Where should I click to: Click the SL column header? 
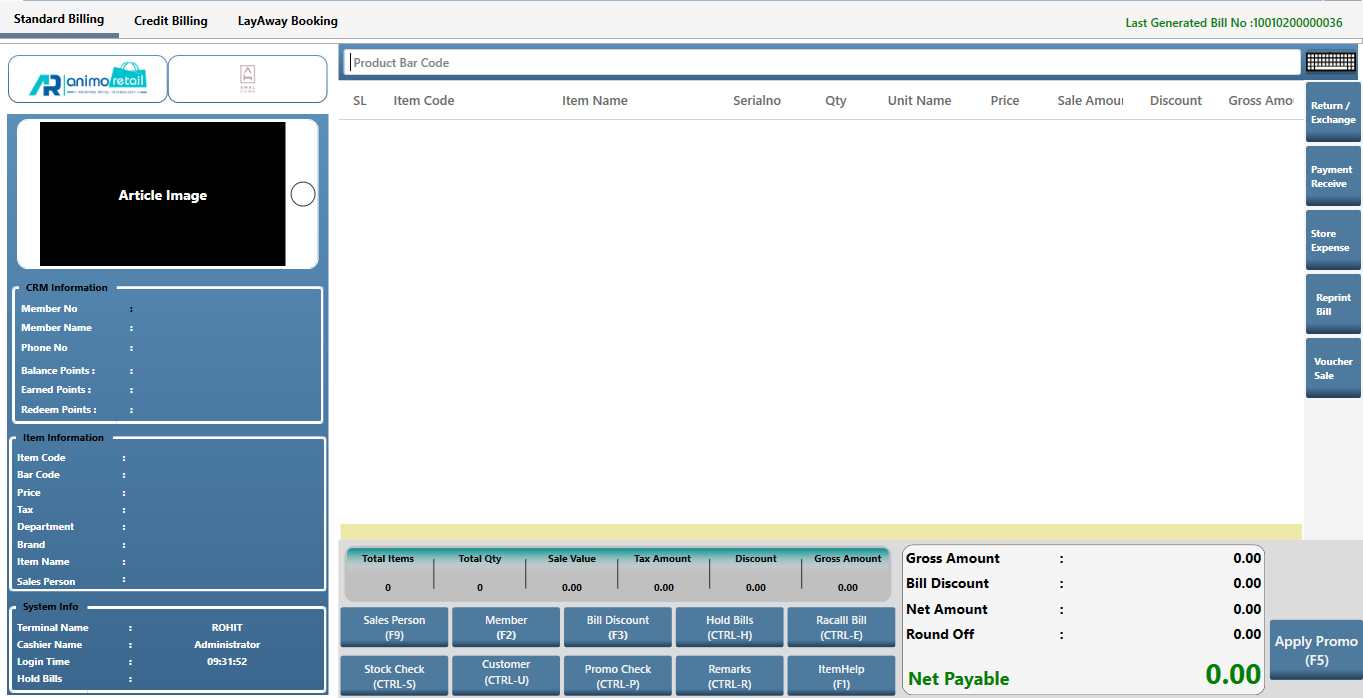(x=360, y=100)
